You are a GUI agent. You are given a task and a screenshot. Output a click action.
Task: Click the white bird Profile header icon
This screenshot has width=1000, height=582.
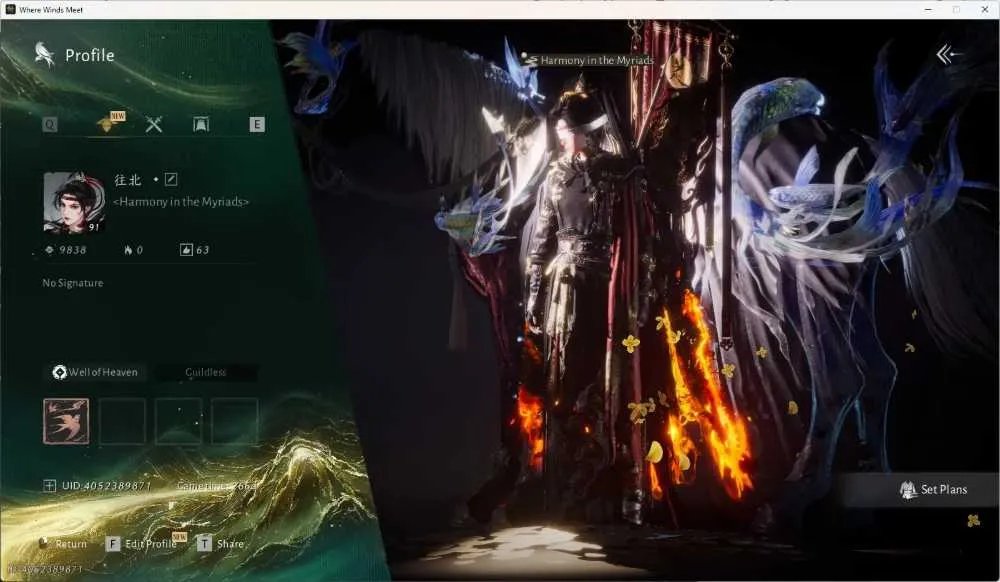click(45, 55)
